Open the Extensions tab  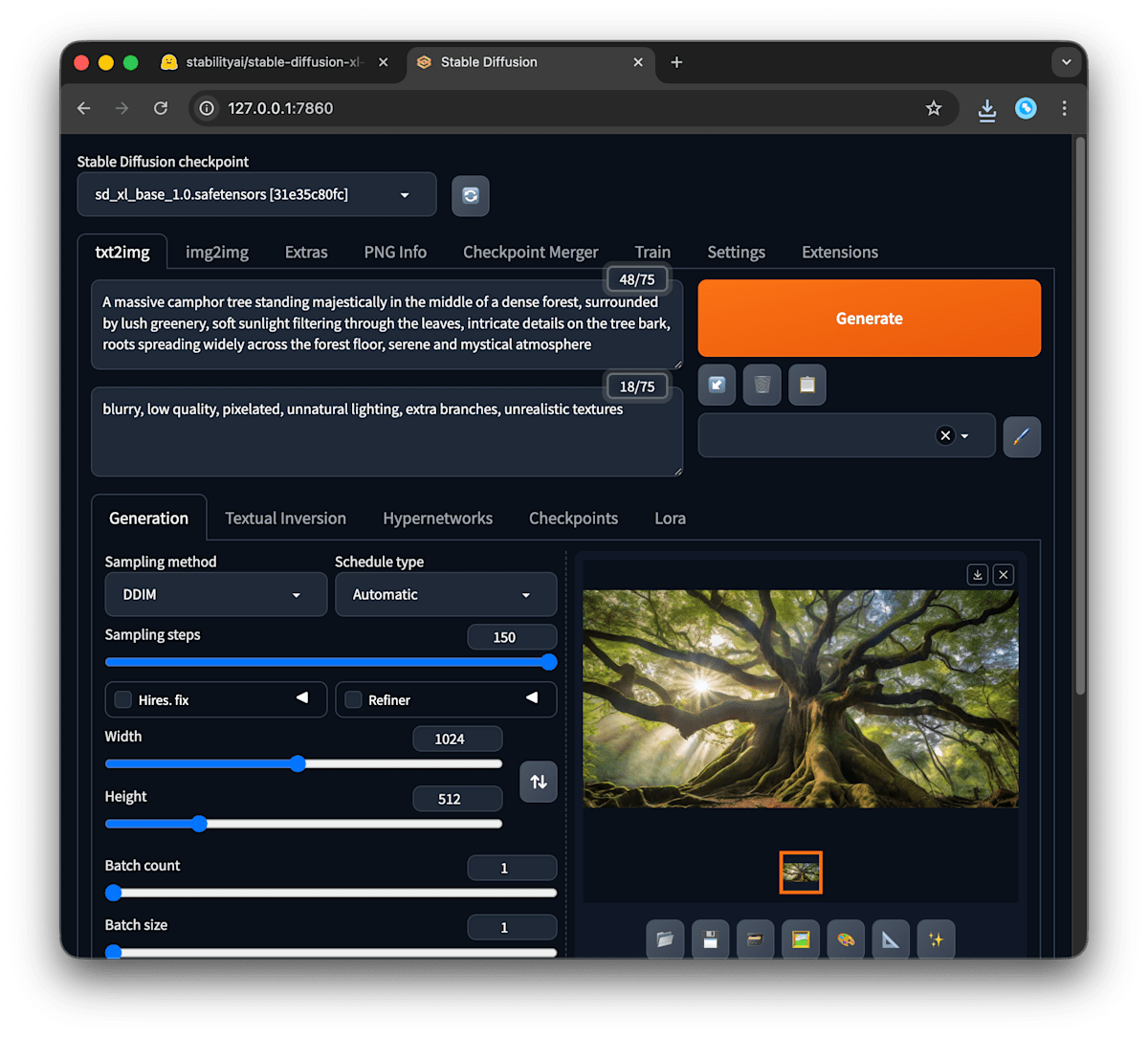click(840, 252)
